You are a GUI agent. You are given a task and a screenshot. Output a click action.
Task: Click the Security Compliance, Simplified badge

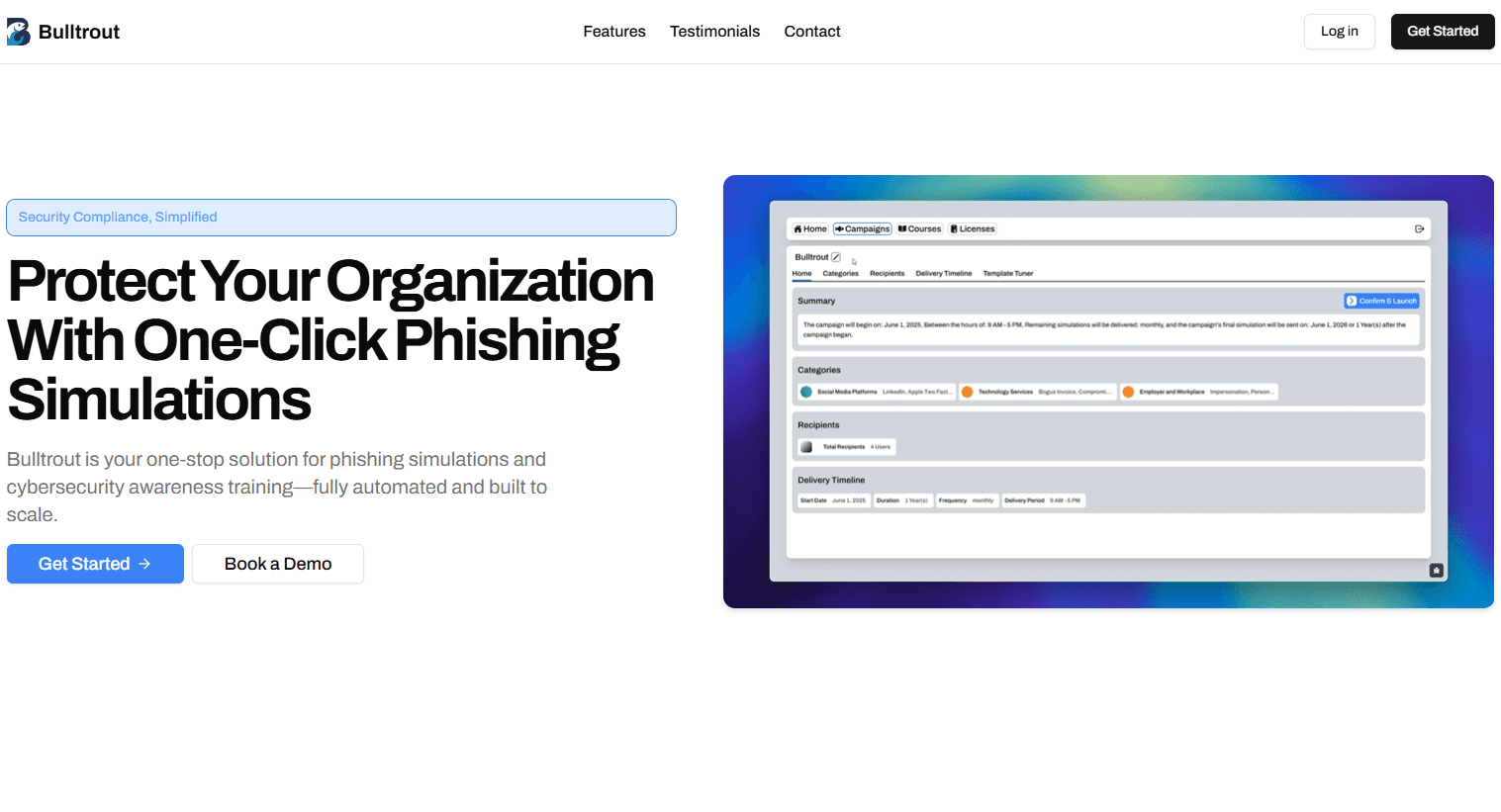pyautogui.click(x=341, y=218)
